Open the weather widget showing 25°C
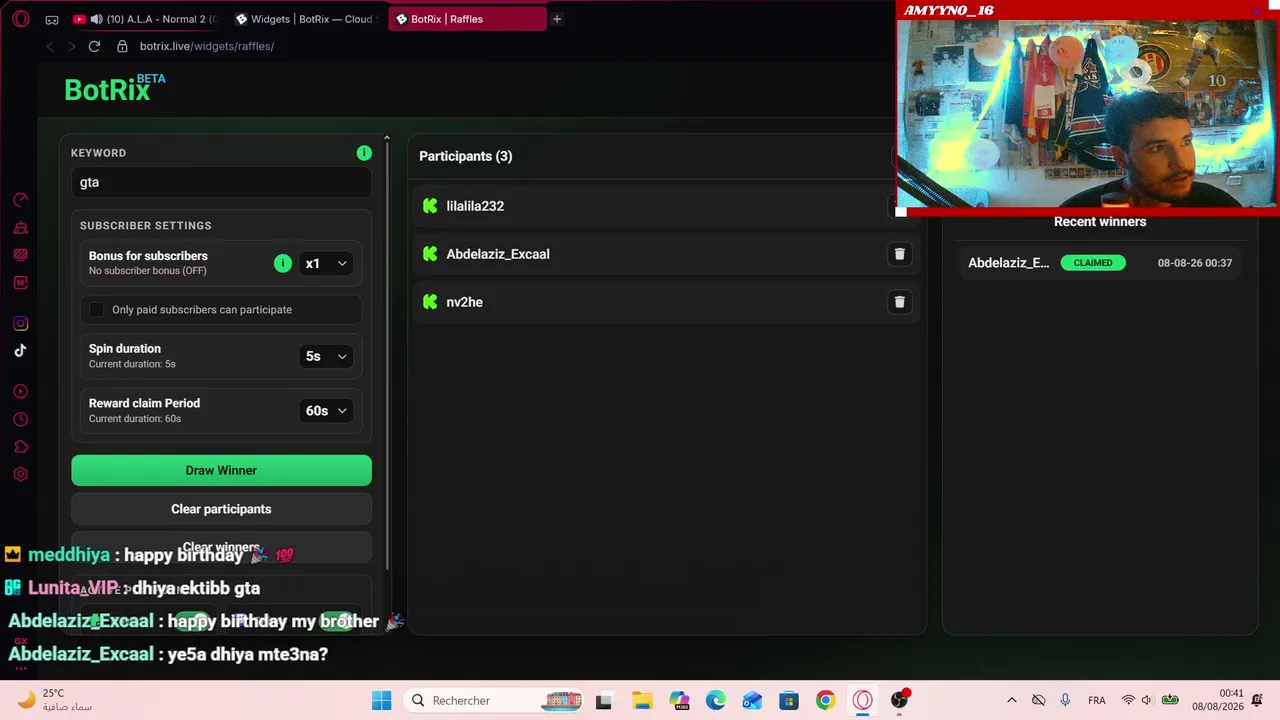Screen dimensions: 1280x720 coord(55,700)
